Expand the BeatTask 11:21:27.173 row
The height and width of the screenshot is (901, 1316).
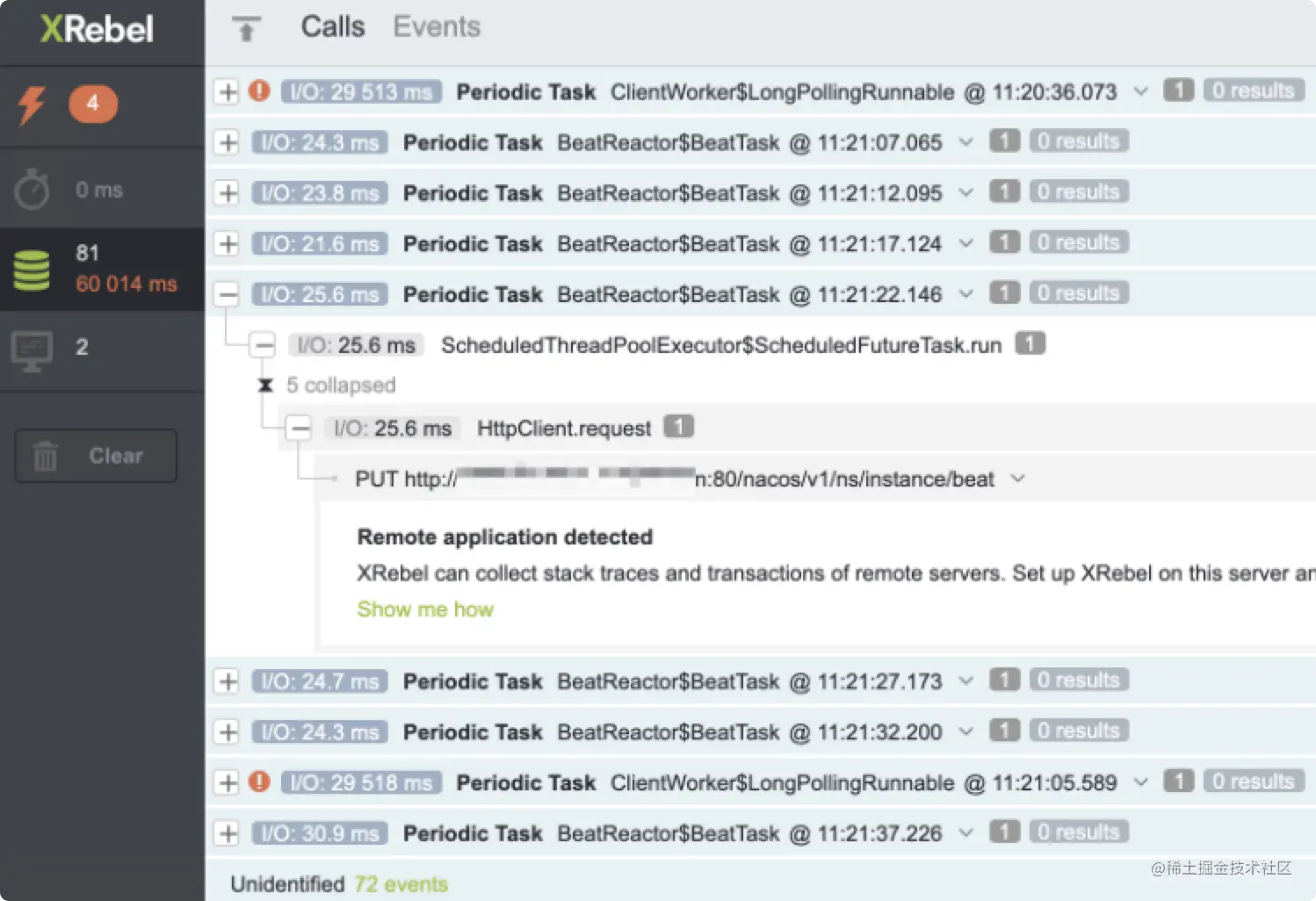pyautogui.click(x=228, y=681)
